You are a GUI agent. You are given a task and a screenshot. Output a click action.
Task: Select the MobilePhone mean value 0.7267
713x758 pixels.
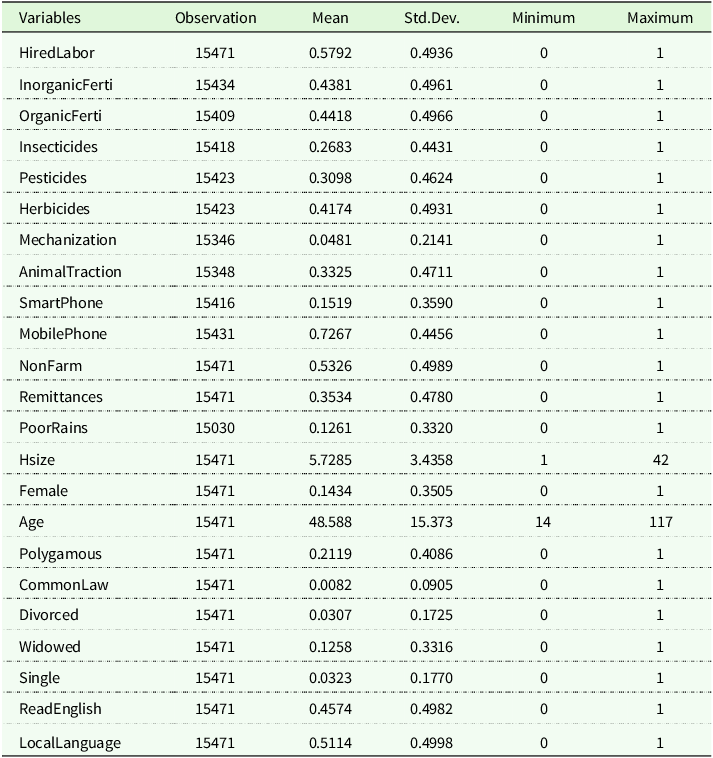pos(330,334)
